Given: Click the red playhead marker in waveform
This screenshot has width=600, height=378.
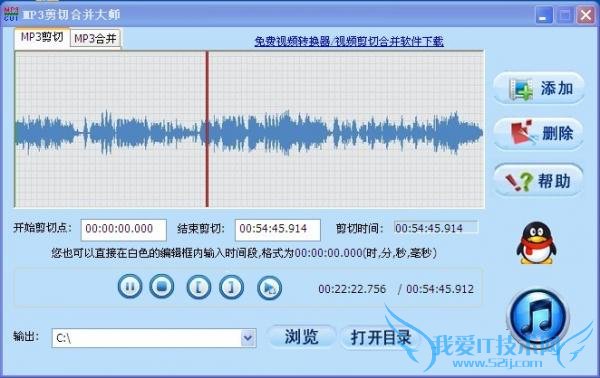Looking at the screenshot, I should 207,129.
